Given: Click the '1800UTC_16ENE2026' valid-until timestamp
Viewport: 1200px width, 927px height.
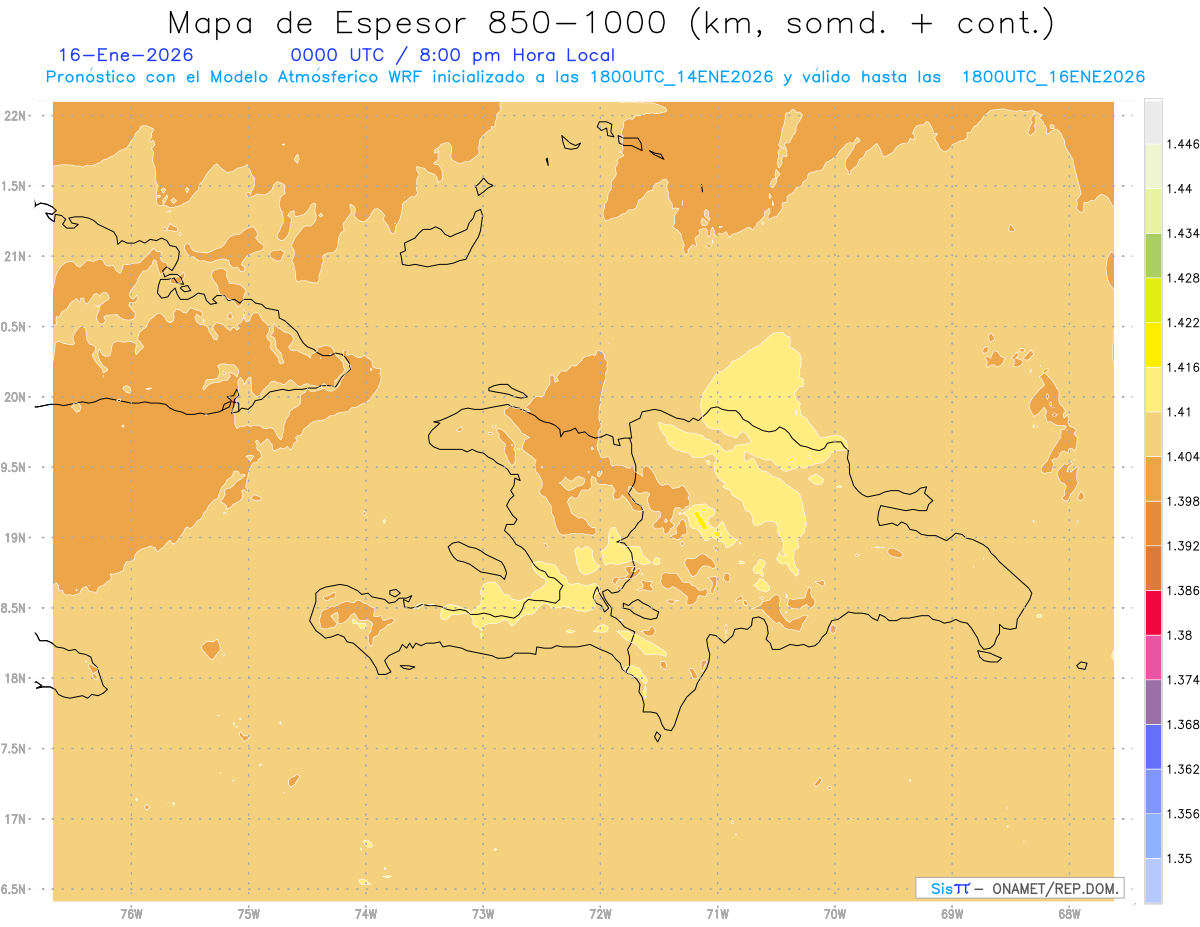Looking at the screenshot, I should (x=1052, y=77).
